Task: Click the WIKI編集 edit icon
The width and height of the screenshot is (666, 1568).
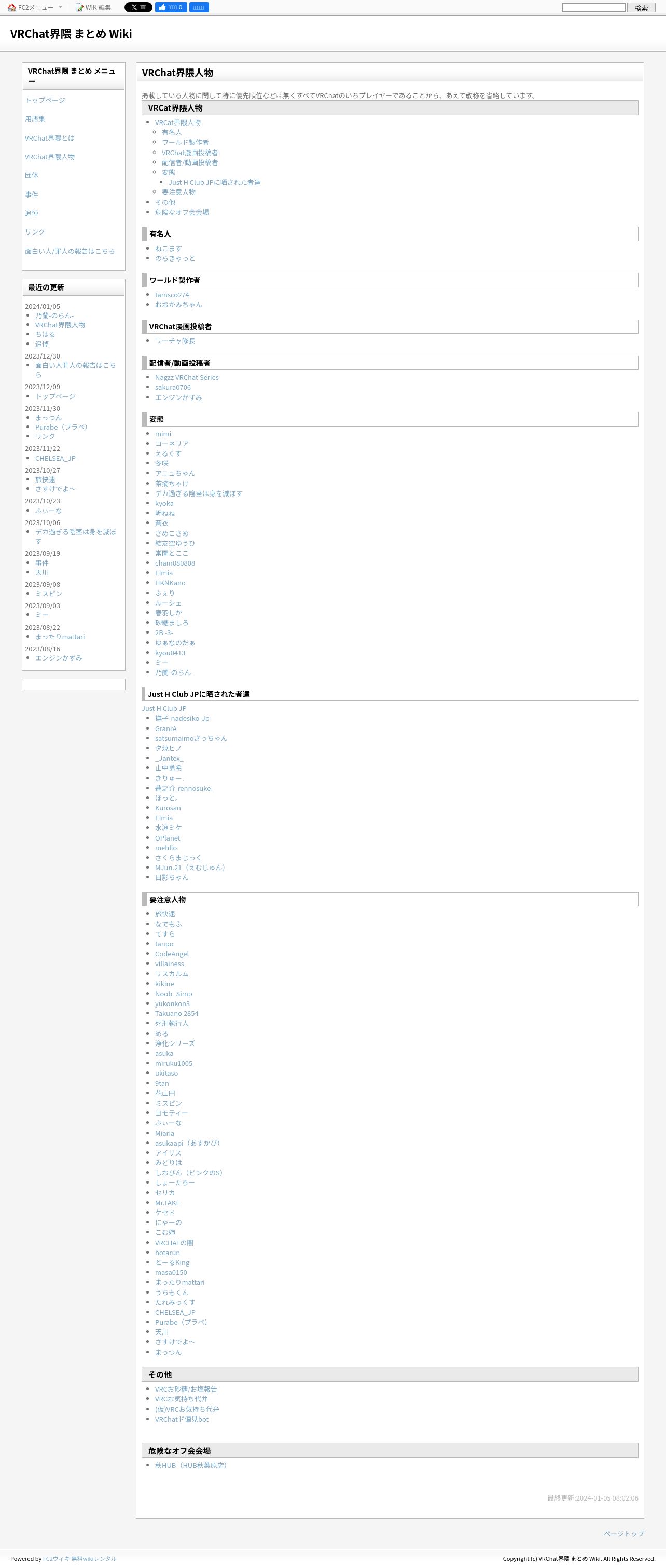Action: point(79,7)
